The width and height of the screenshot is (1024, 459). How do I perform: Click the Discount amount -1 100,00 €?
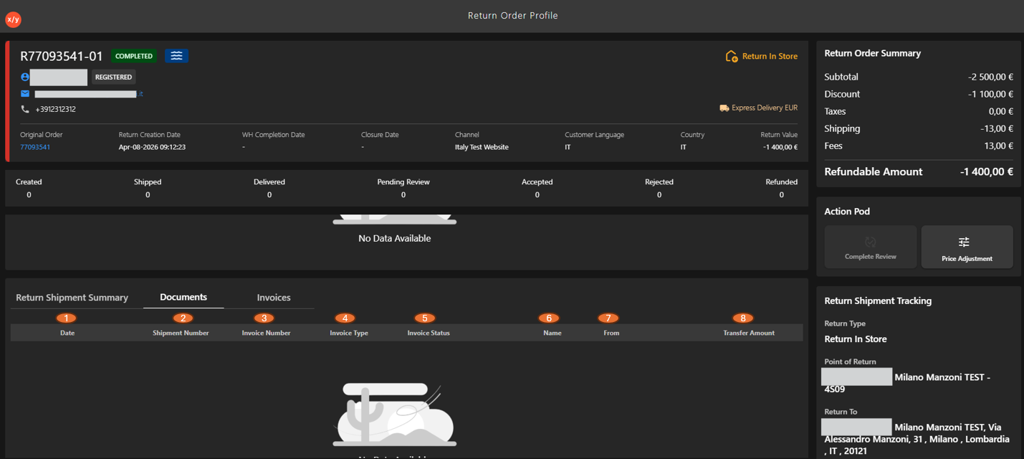tap(991, 94)
